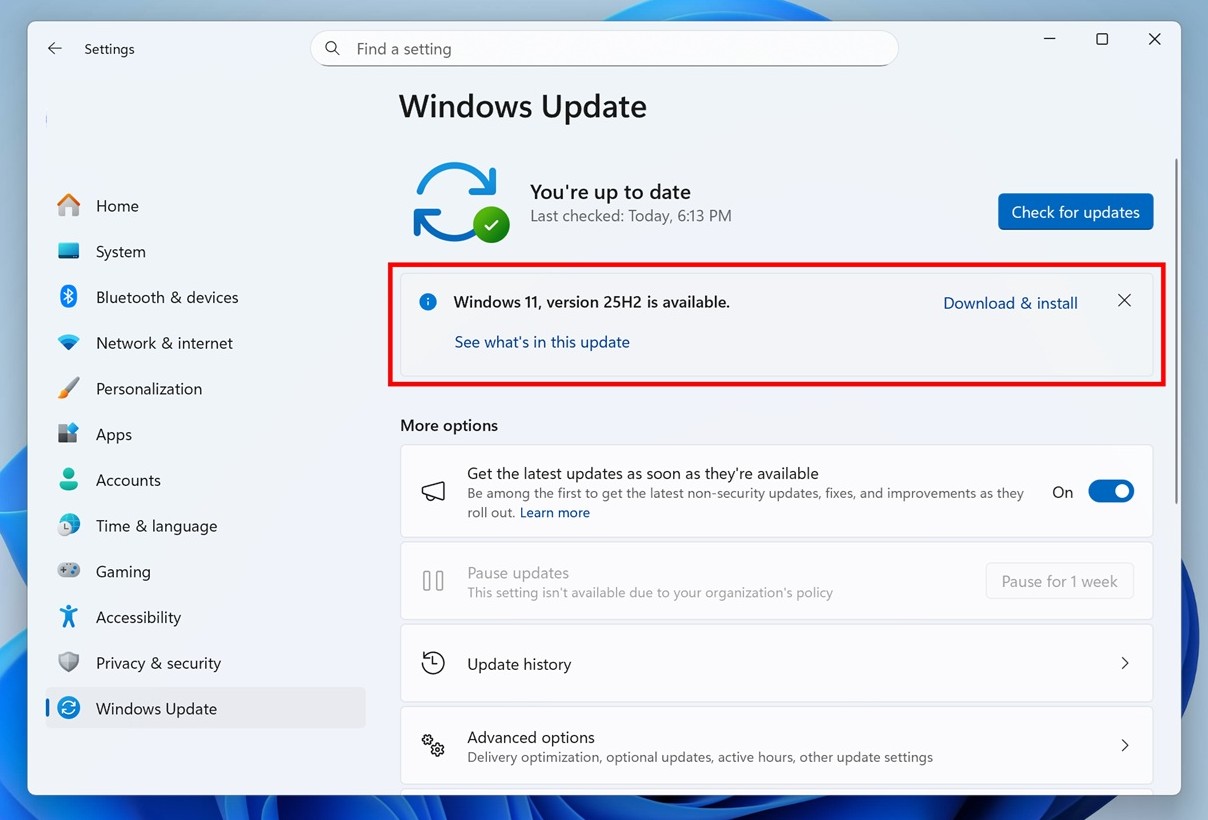
Task: Select the Accounts icon
Action: (x=67, y=480)
